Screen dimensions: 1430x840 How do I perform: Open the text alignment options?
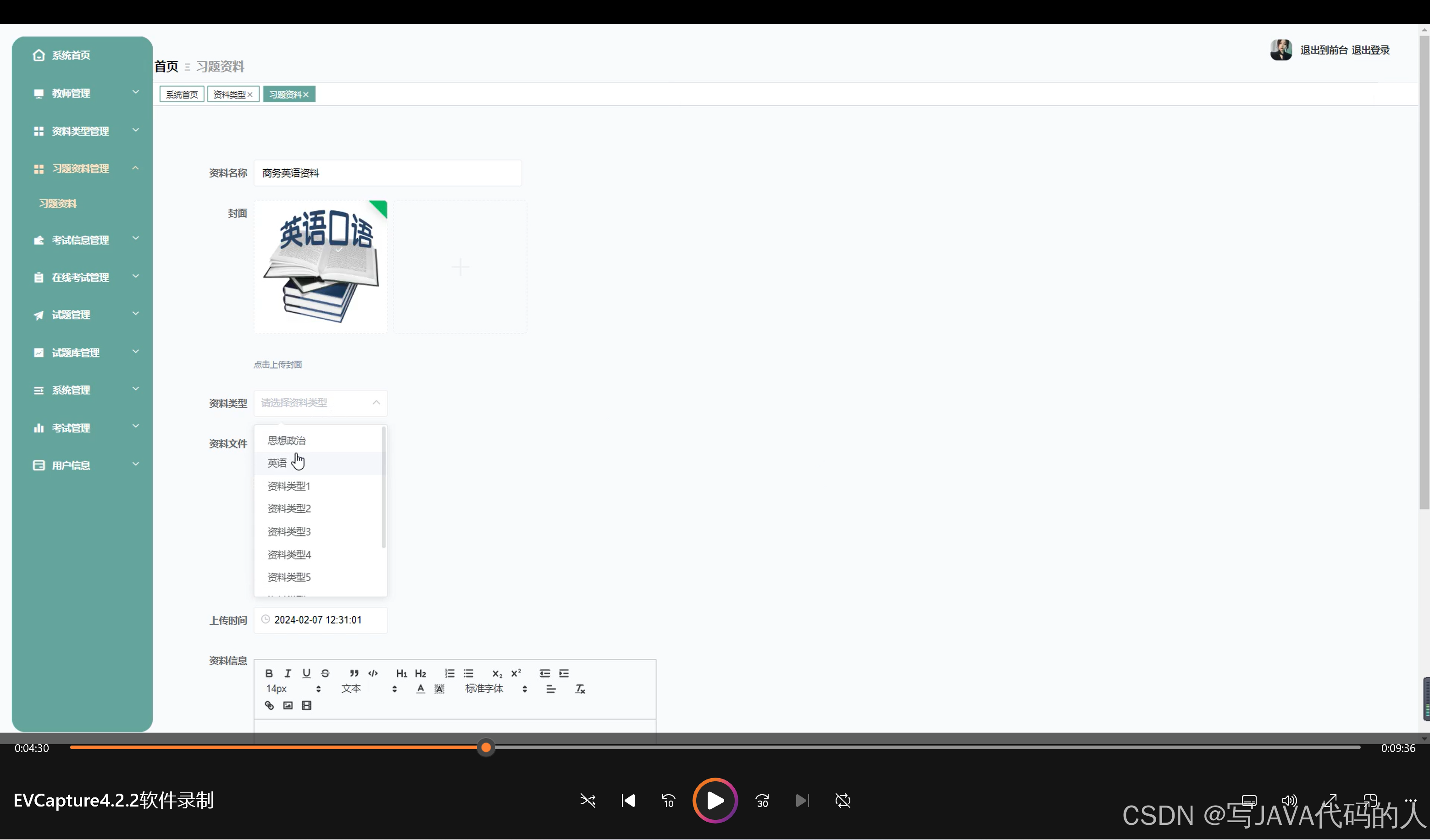point(551,689)
